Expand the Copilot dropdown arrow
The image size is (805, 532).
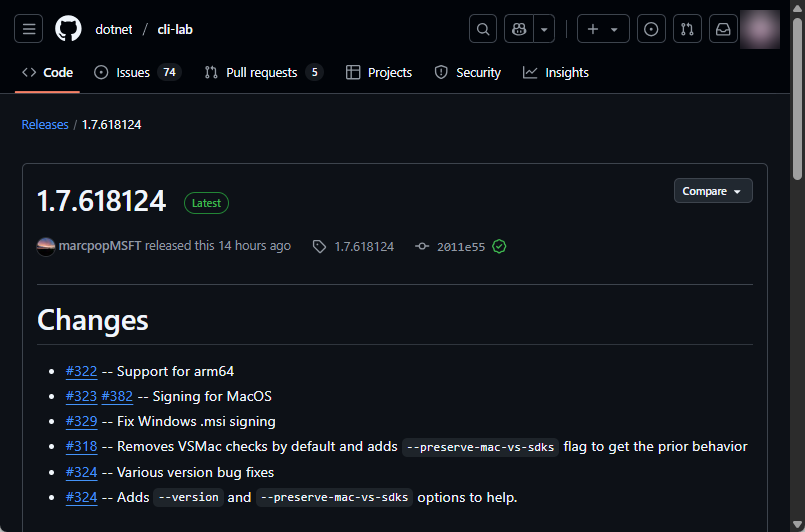[544, 29]
